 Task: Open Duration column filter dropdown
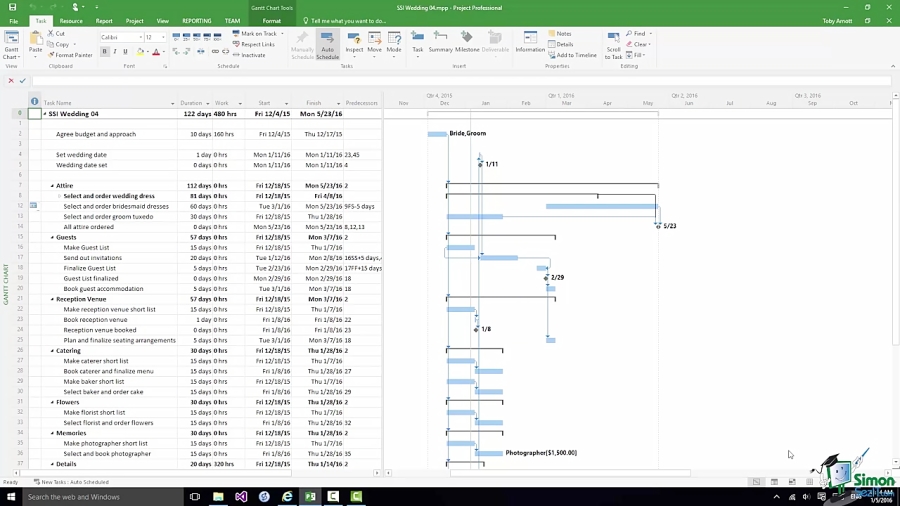tap(207, 103)
